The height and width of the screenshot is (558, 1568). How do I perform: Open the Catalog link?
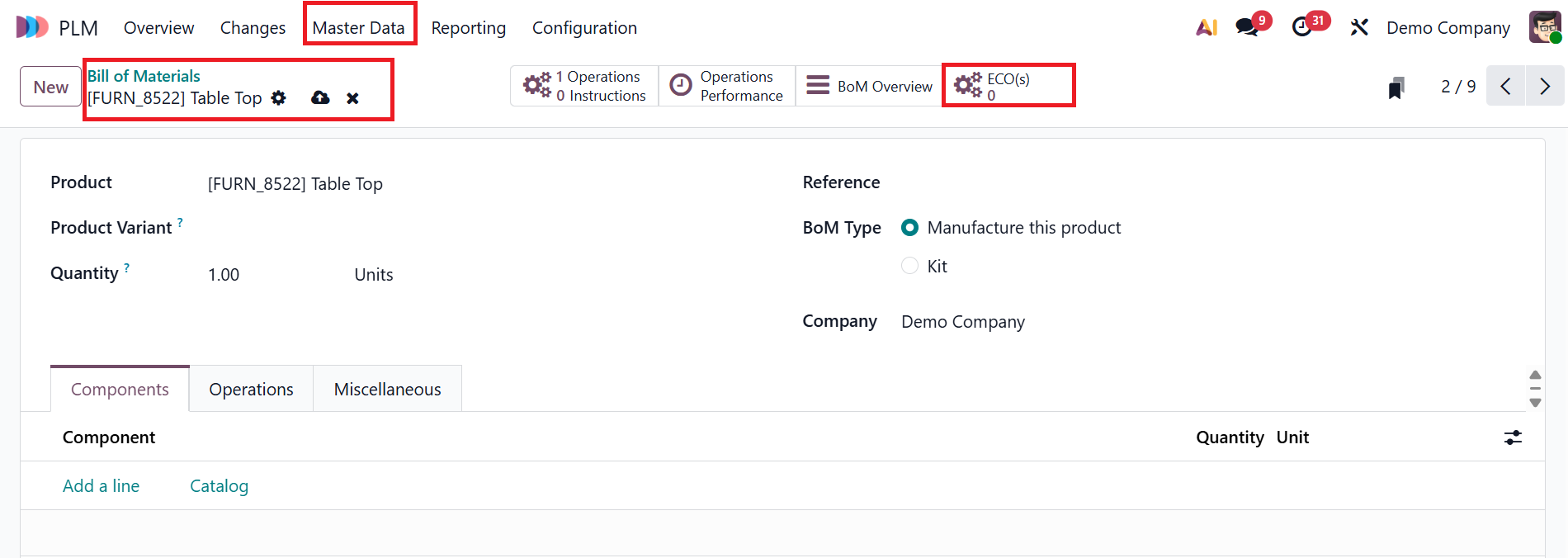click(219, 485)
